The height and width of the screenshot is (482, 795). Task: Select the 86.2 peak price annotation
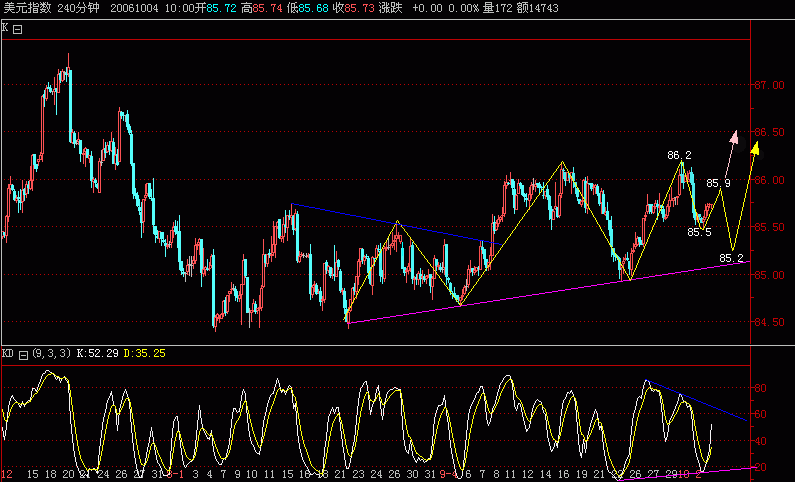tap(679, 155)
